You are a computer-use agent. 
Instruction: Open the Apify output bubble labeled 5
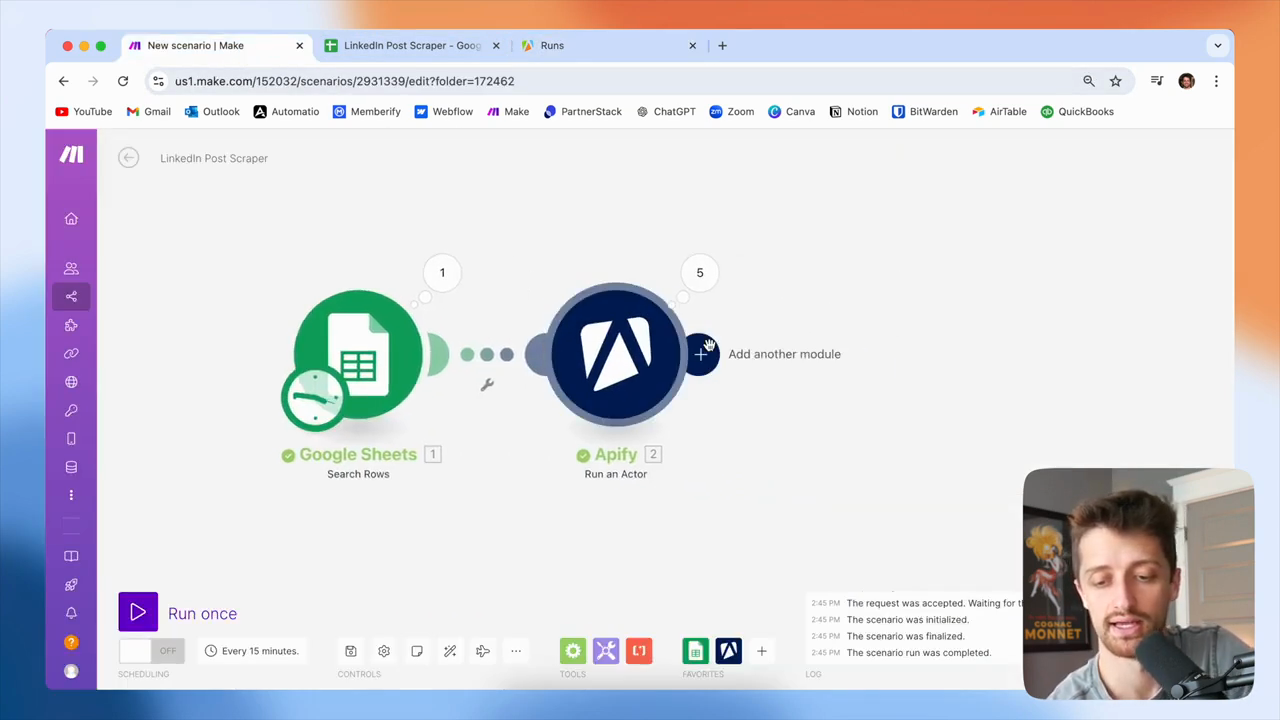pyautogui.click(x=700, y=273)
